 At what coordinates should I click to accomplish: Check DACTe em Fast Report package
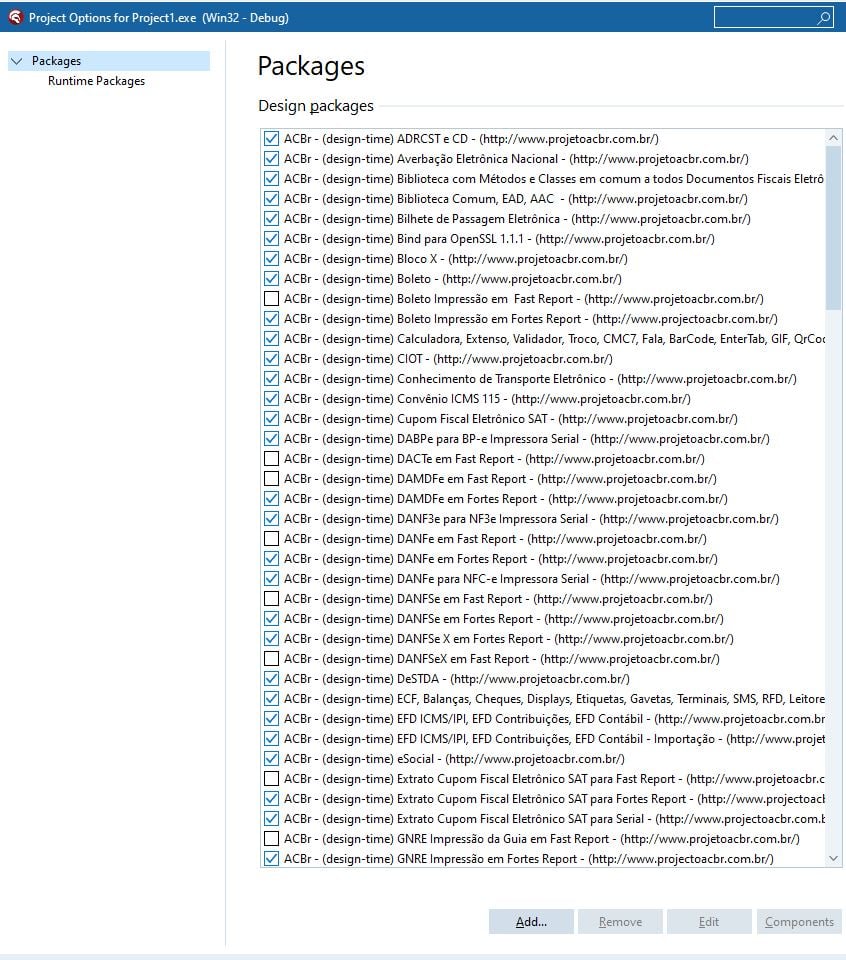pyautogui.click(x=271, y=459)
